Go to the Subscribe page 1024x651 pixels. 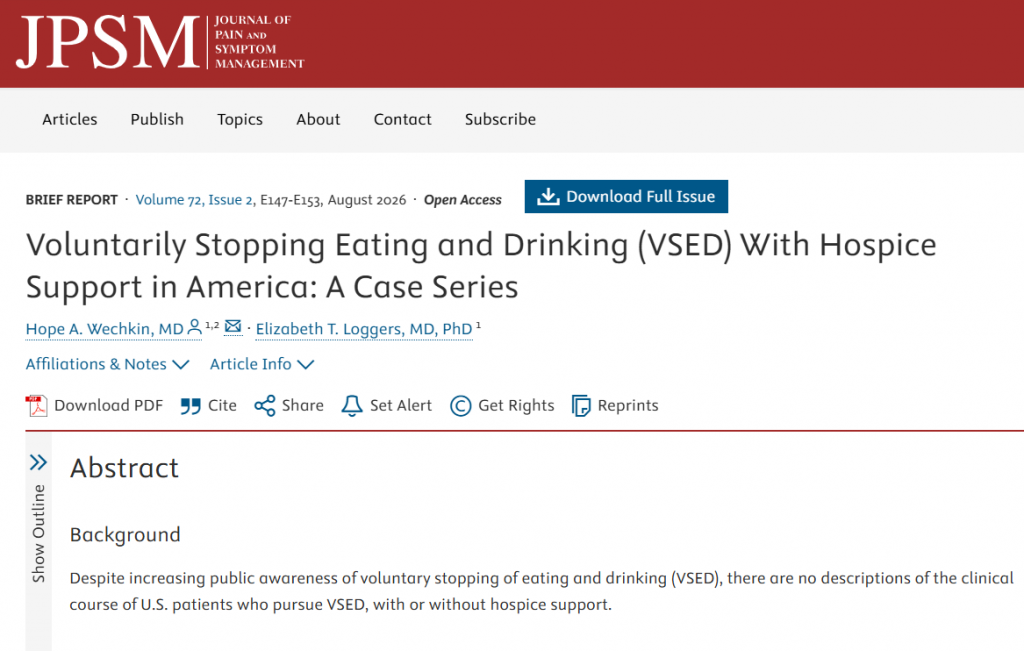tap(500, 119)
